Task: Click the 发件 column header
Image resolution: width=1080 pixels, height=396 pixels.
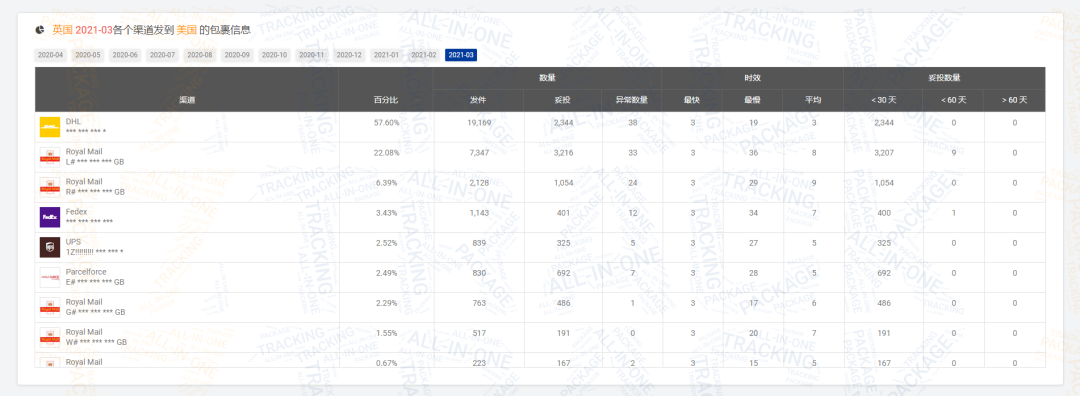Action: (478, 101)
